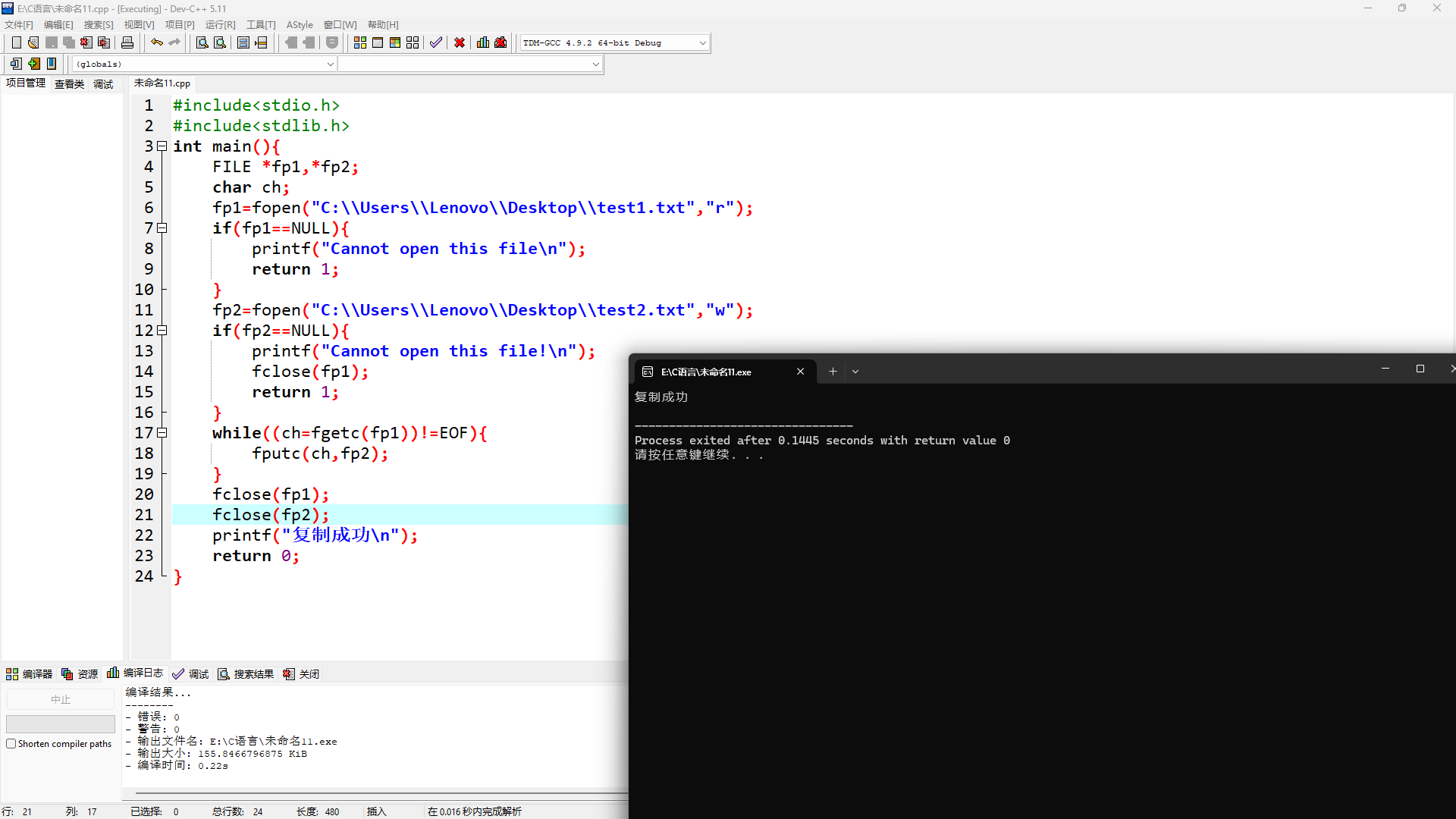Toggle Shorten compiler paths checkbox
Viewport: 1456px width, 819px height.
(11, 744)
